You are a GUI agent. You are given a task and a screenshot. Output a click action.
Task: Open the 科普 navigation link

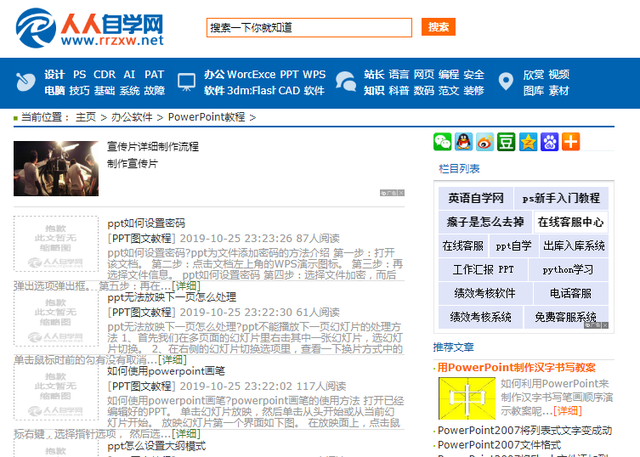(399, 91)
